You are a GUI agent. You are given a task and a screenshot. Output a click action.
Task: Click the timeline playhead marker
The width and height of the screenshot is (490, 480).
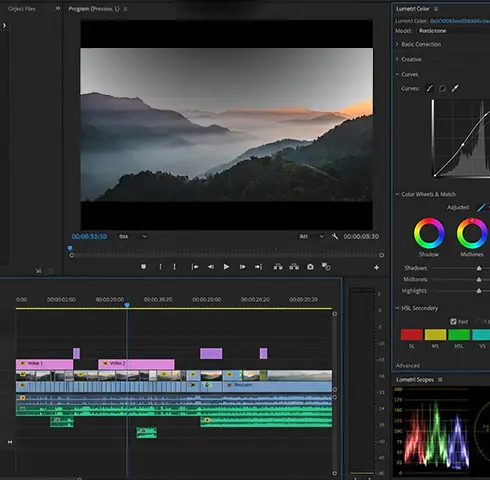[127, 305]
